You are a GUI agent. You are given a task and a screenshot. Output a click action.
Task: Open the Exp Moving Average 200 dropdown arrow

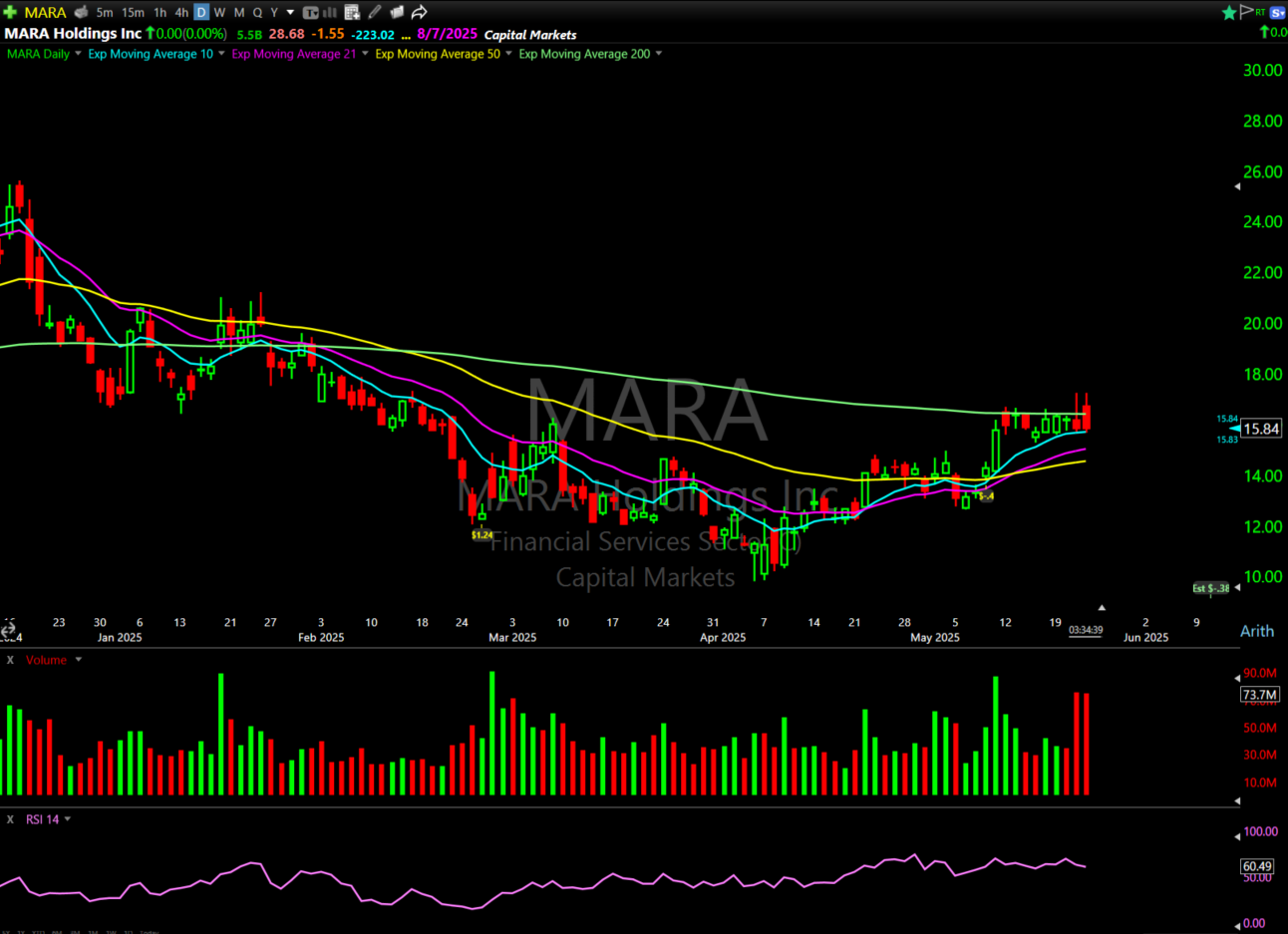click(659, 54)
